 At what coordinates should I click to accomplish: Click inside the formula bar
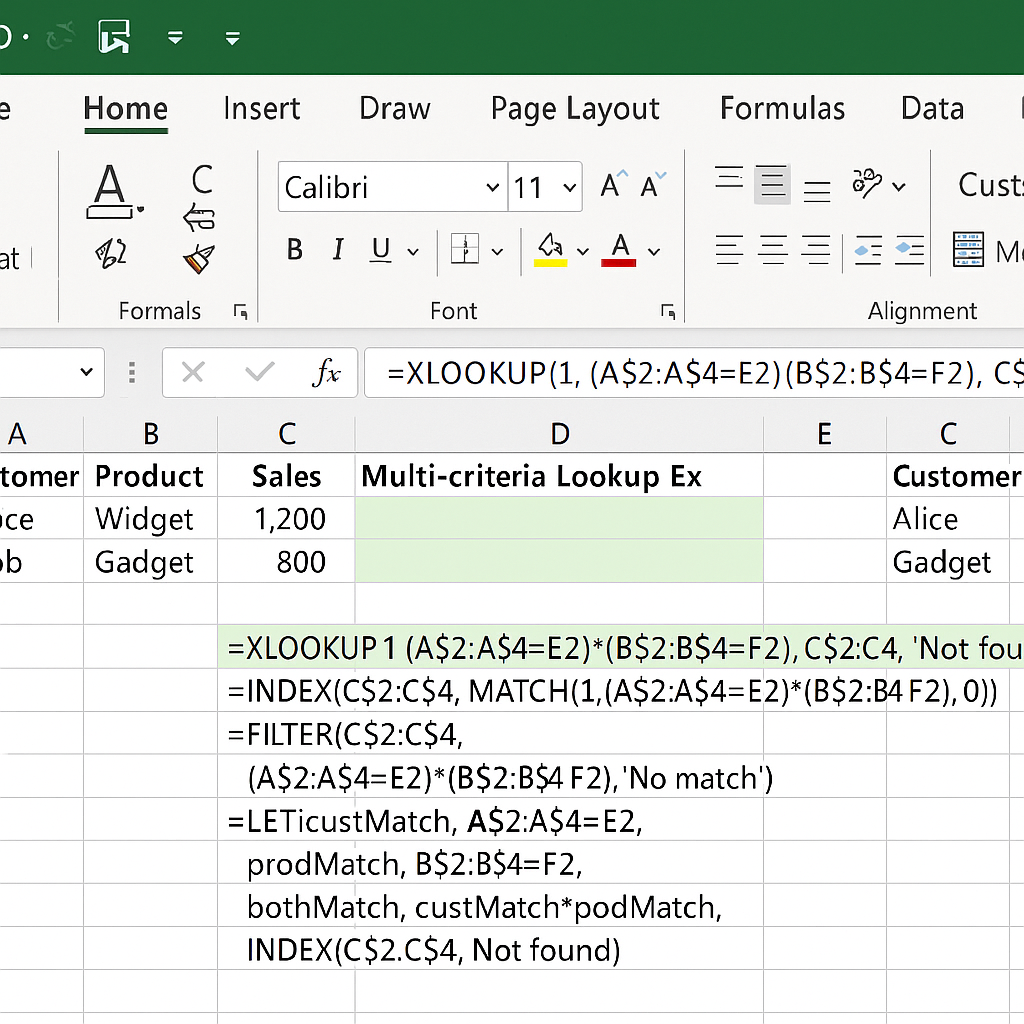(700, 372)
